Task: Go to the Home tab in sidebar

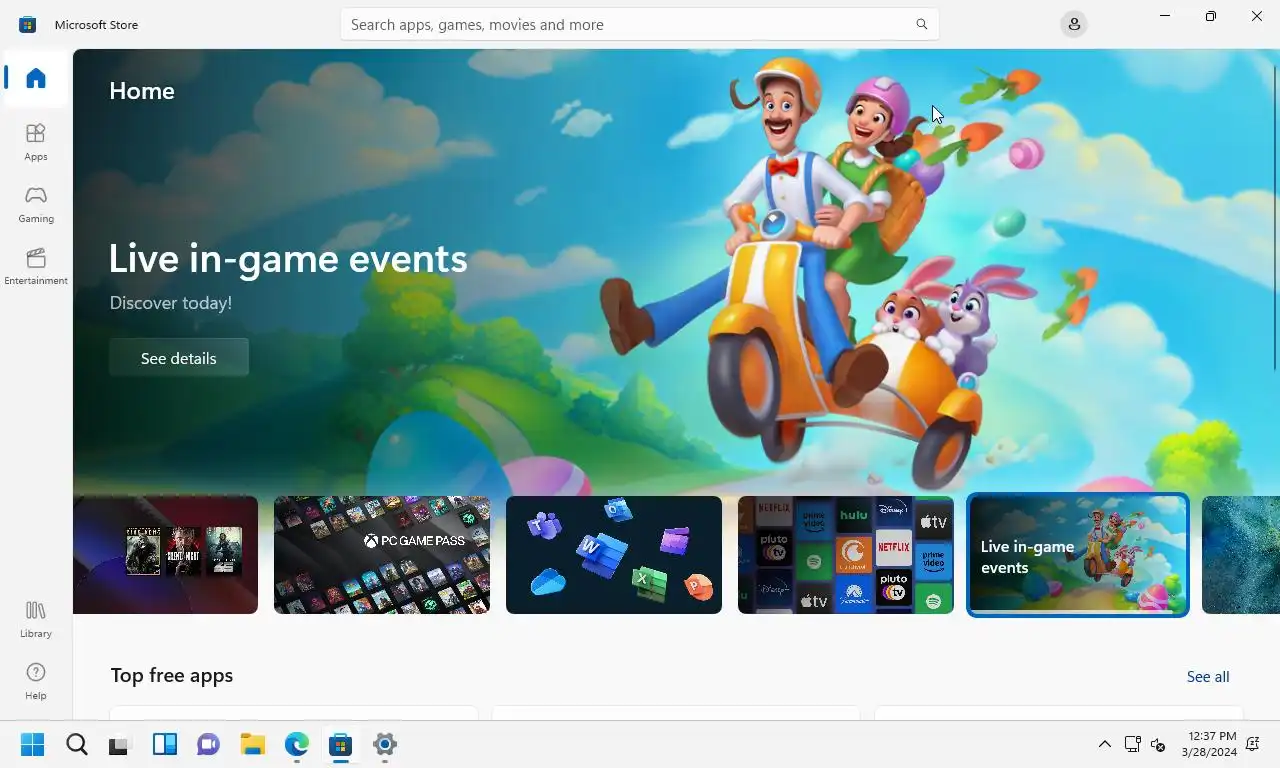Action: pos(36,78)
